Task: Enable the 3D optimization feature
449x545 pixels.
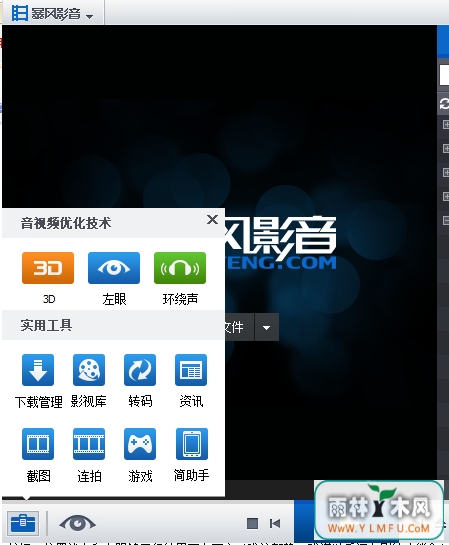Action: 48,268
